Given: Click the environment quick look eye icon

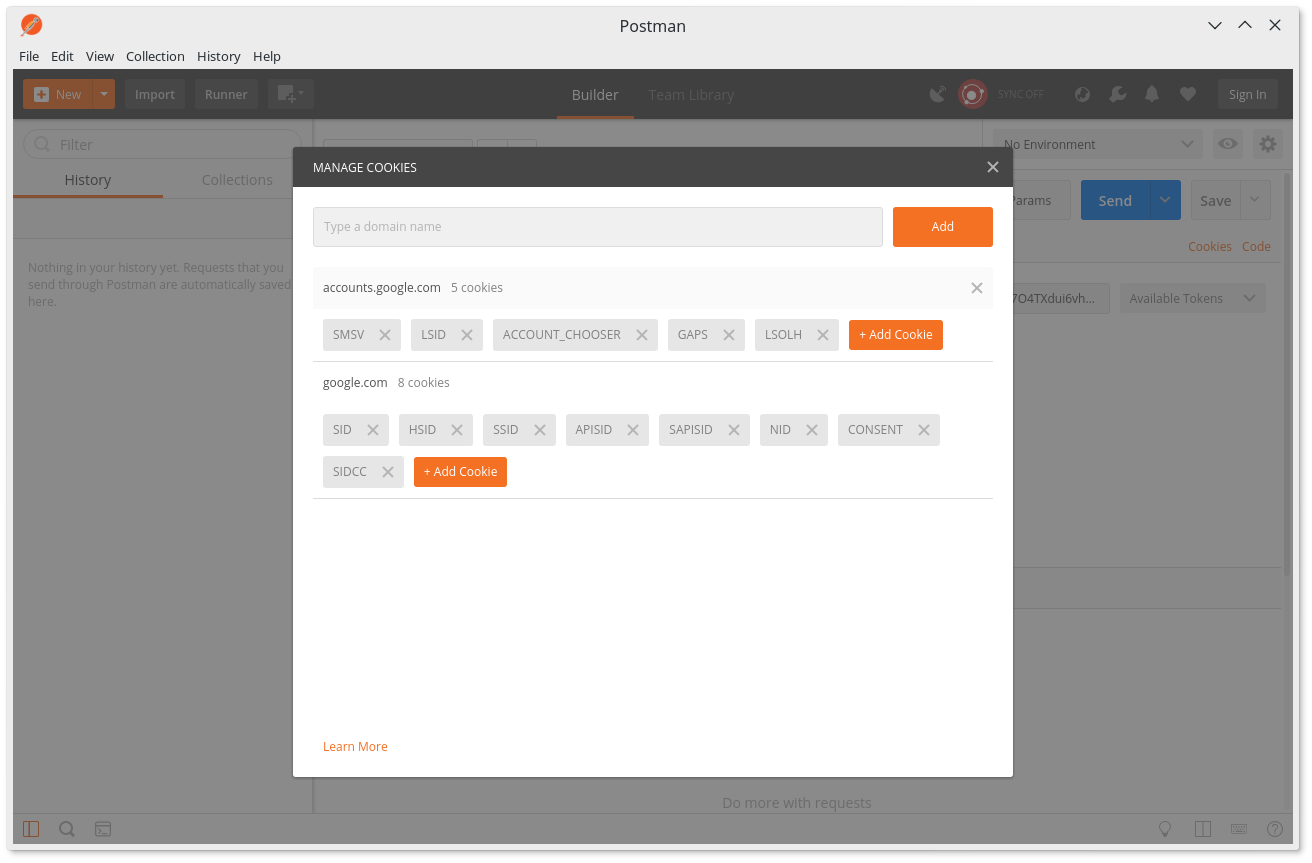Looking at the screenshot, I should click(1228, 144).
